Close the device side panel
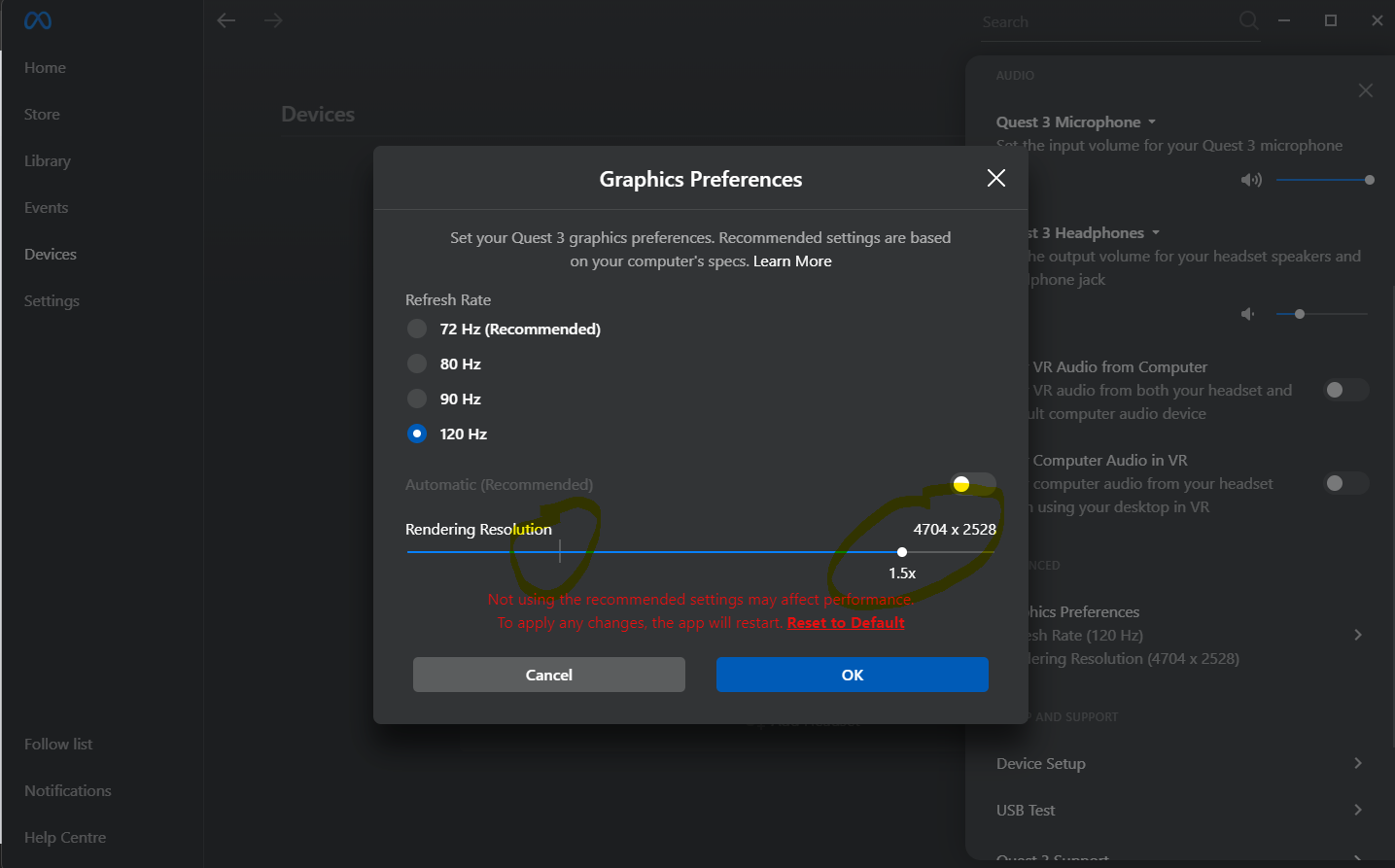Viewport: 1395px width, 868px height. click(x=1366, y=90)
